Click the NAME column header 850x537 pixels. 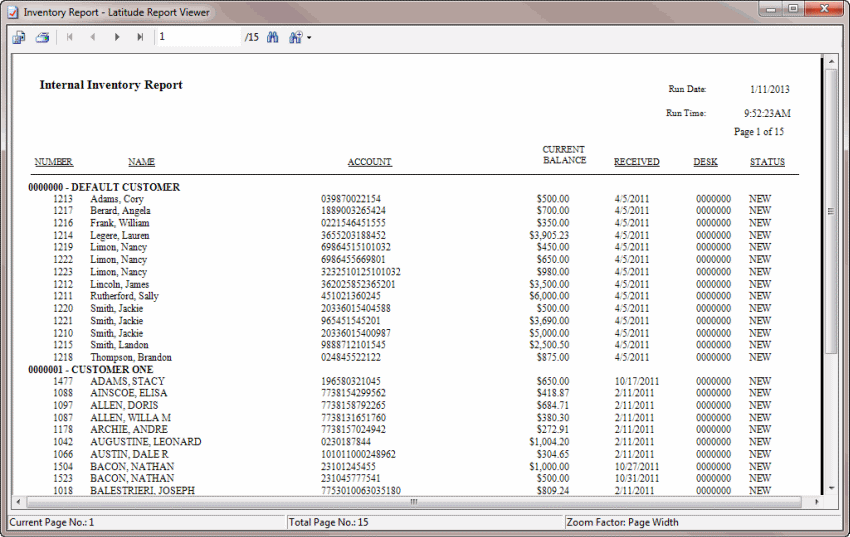141,162
